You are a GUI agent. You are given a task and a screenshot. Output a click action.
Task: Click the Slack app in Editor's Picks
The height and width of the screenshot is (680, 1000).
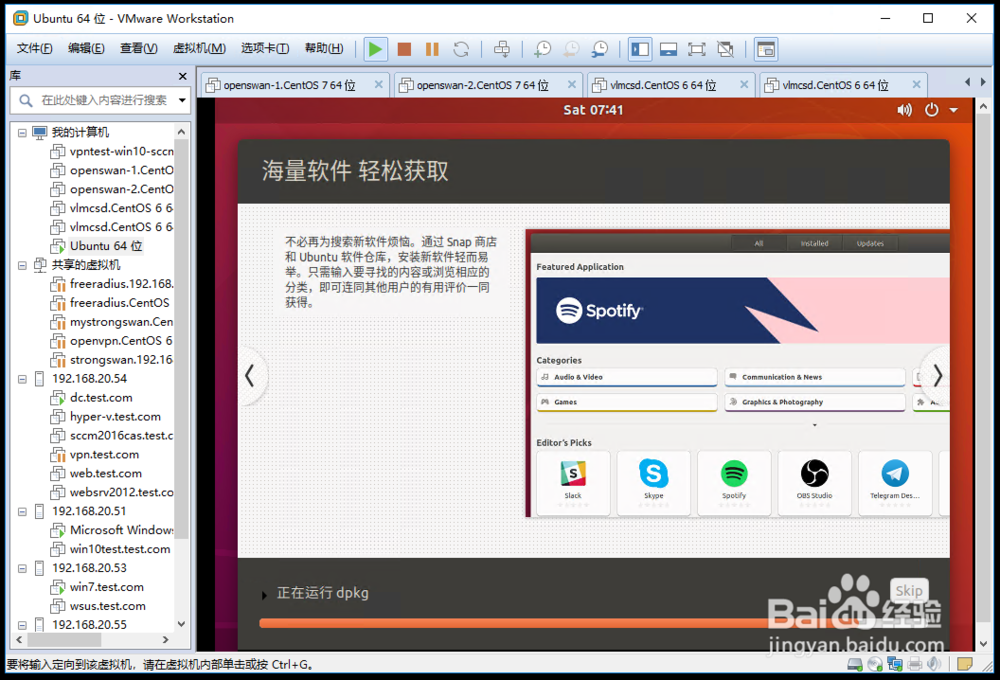click(x=573, y=482)
